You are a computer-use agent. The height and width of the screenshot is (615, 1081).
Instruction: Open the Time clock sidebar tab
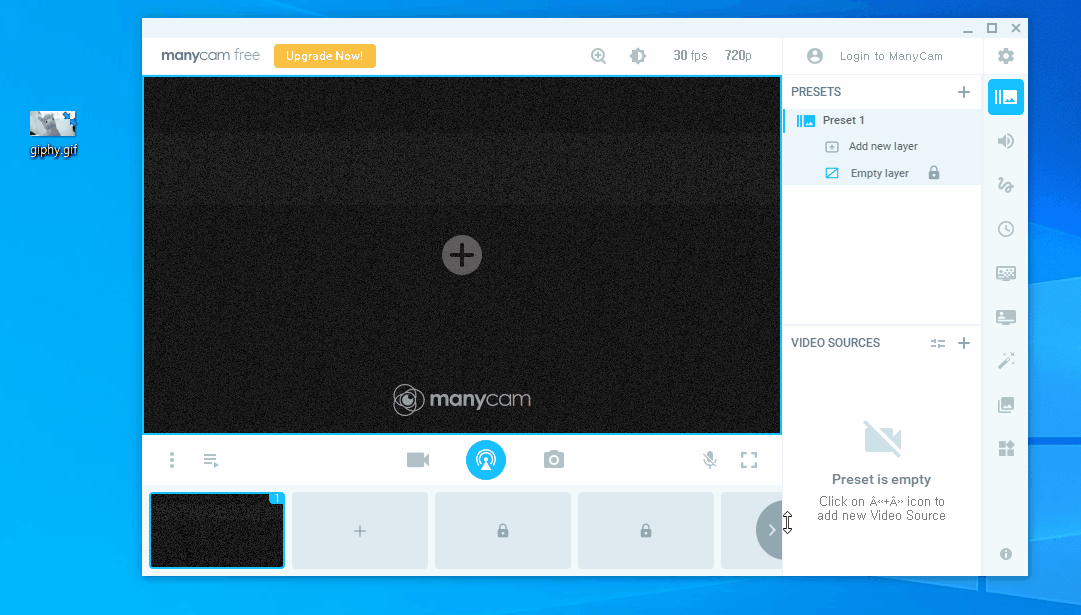[x=1006, y=229]
